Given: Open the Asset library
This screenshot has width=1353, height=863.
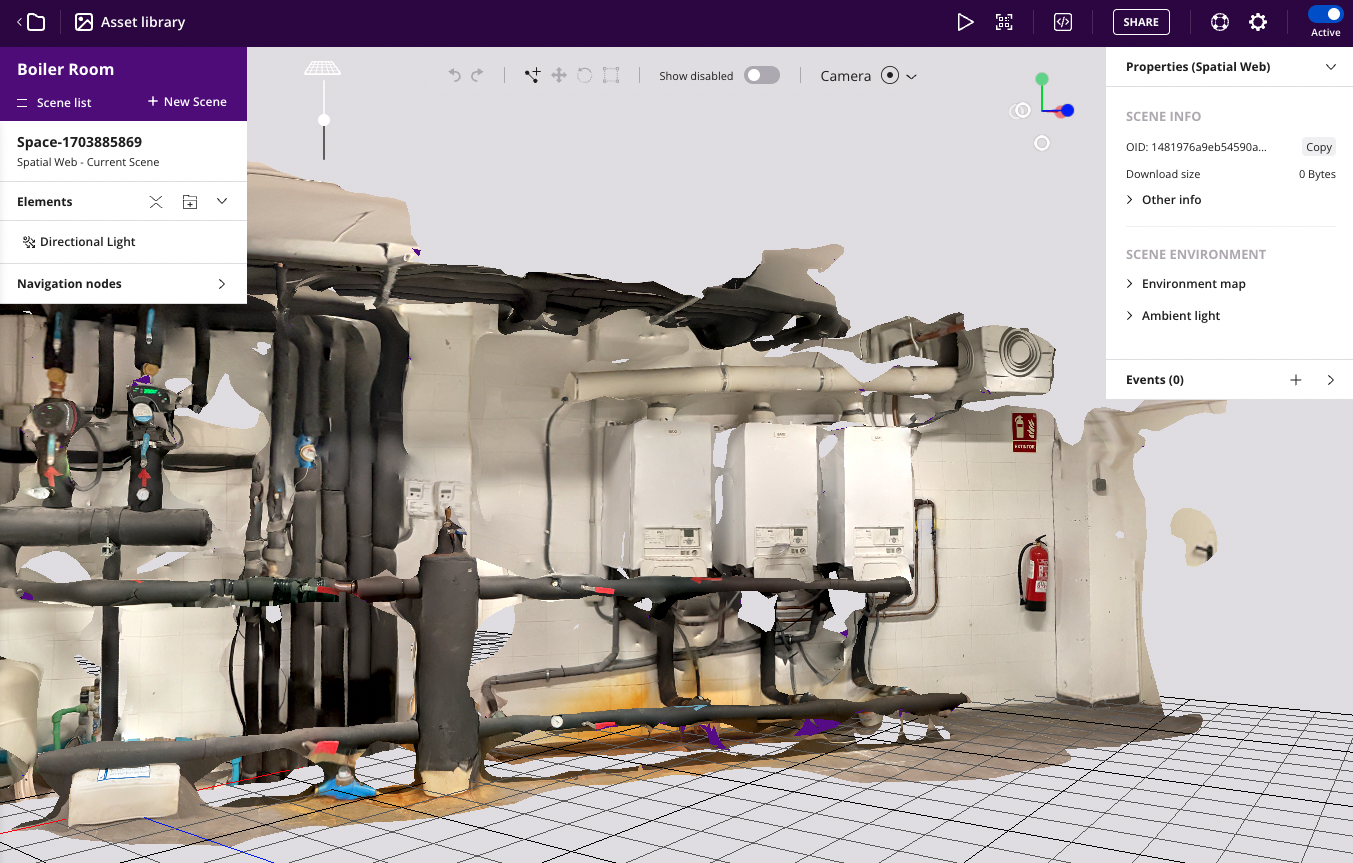Looking at the screenshot, I should (x=130, y=22).
